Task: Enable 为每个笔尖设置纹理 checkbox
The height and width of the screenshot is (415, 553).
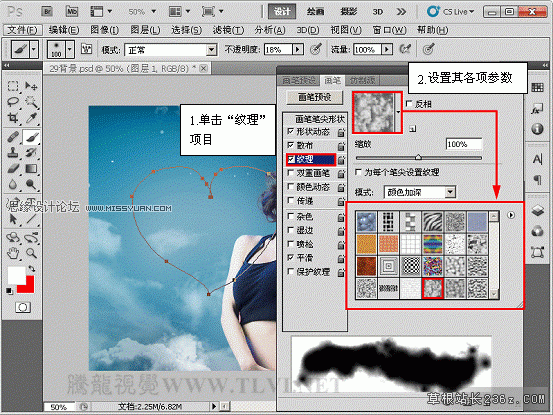Action: pos(358,172)
